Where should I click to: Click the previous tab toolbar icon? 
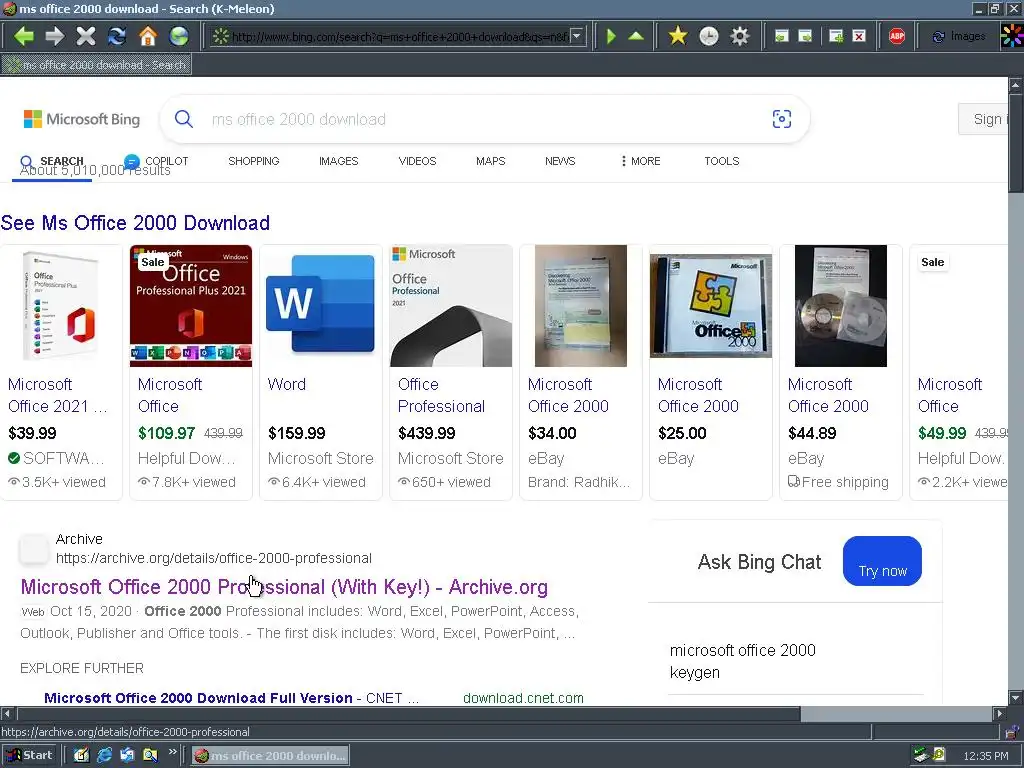pyautogui.click(x=781, y=37)
